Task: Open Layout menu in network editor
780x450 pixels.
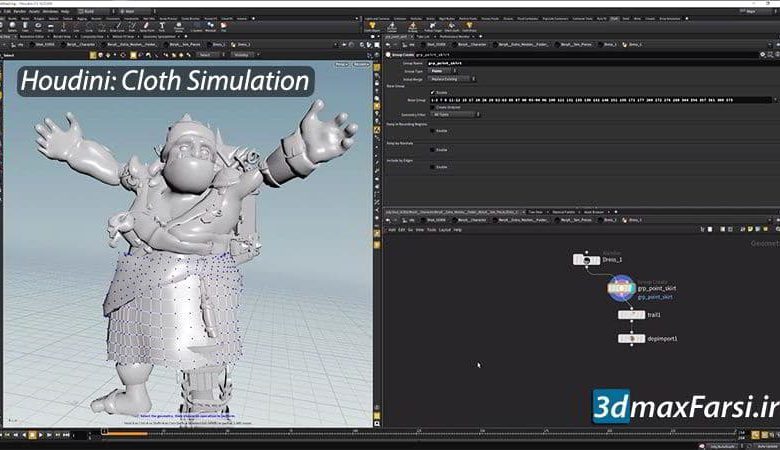Action: point(445,230)
